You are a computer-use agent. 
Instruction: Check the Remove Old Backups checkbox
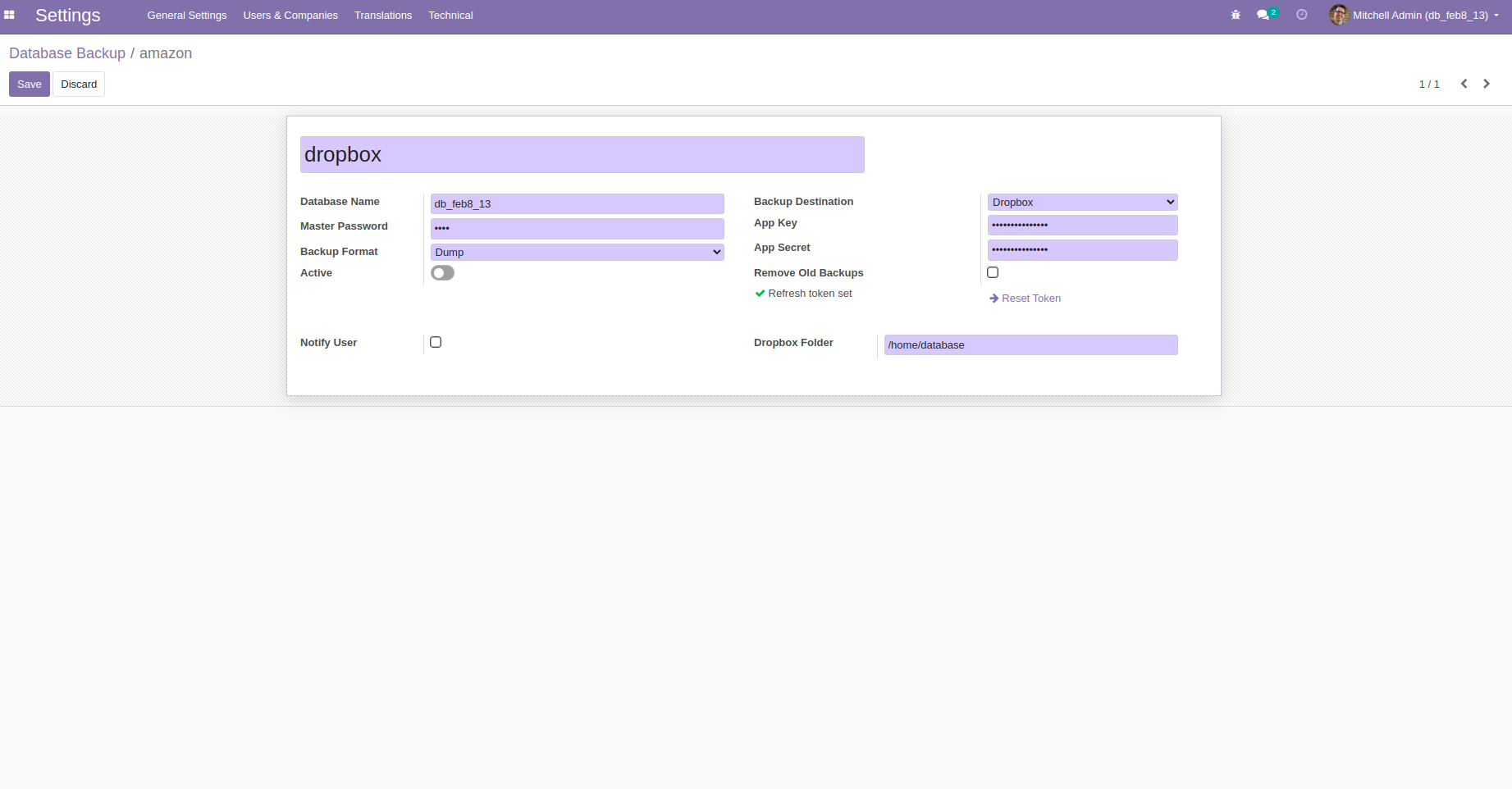[x=993, y=272]
